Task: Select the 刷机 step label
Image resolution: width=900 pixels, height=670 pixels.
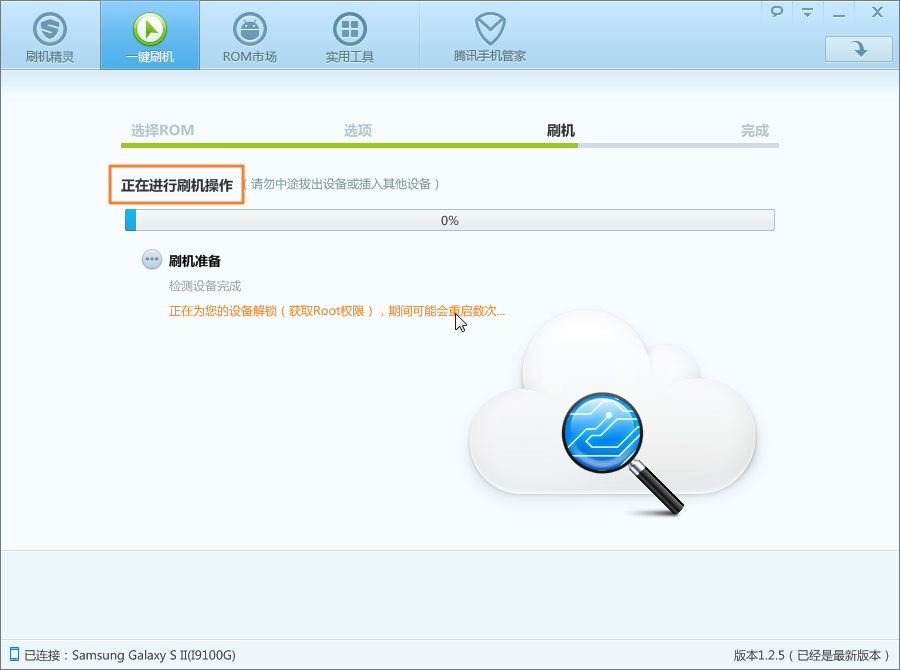Action: (560, 130)
